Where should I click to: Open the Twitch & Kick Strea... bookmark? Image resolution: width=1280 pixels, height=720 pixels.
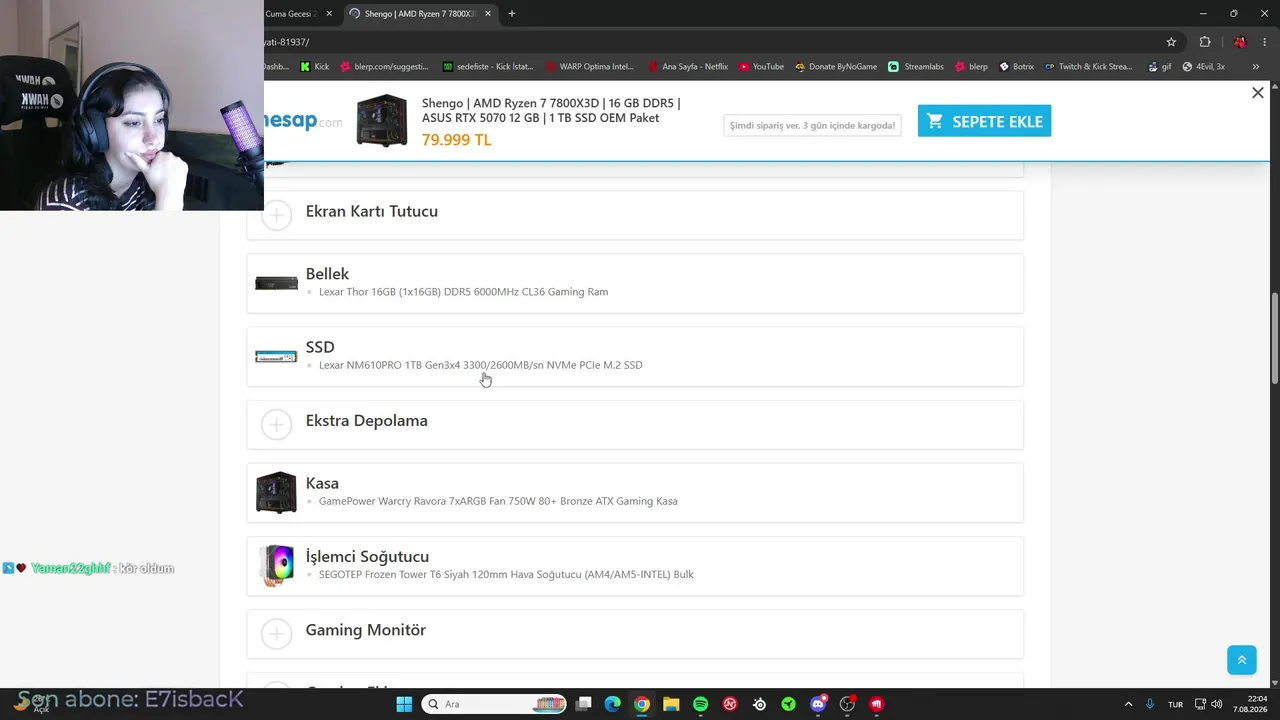click(1089, 67)
